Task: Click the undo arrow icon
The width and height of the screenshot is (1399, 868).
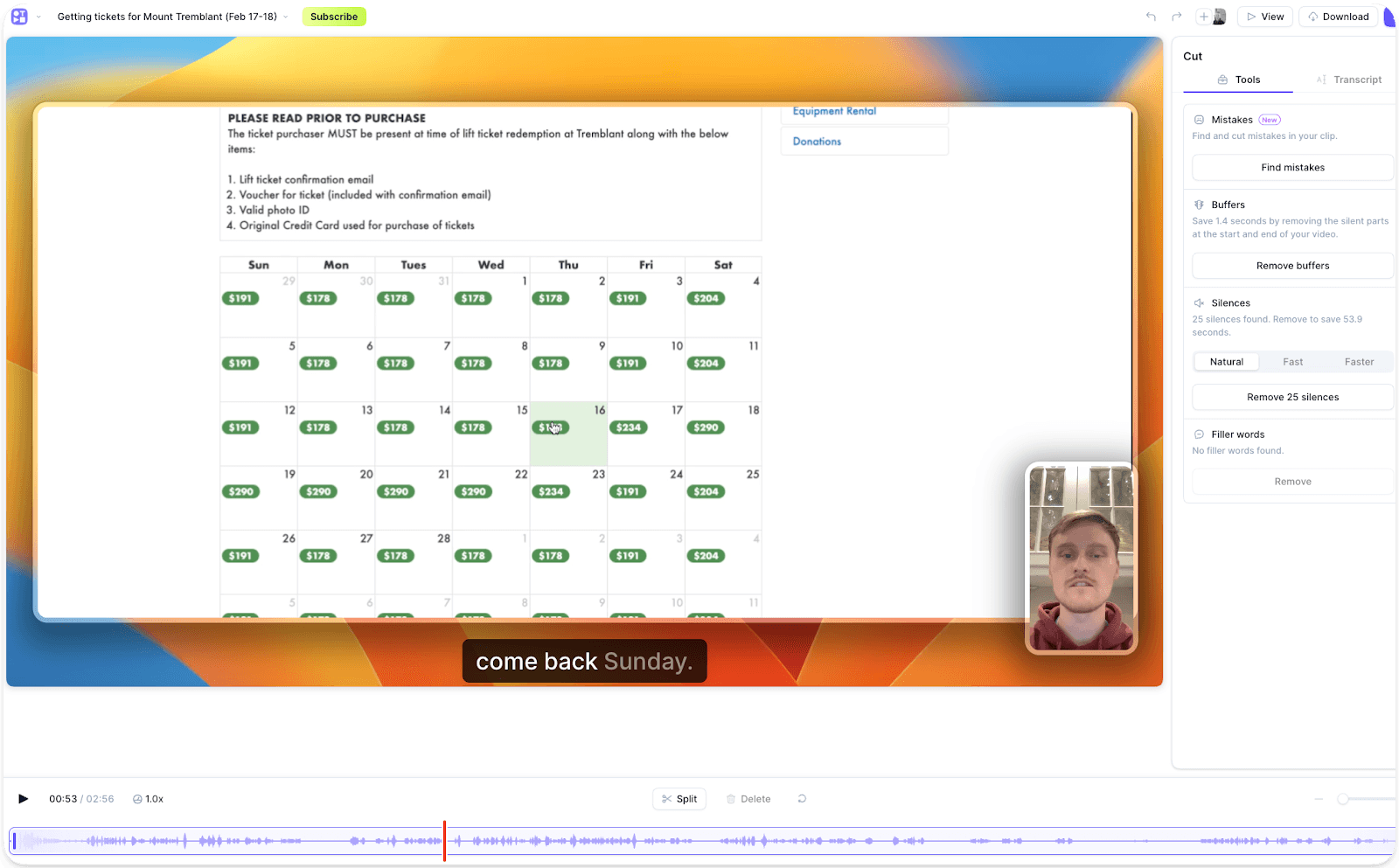Action: [1151, 16]
